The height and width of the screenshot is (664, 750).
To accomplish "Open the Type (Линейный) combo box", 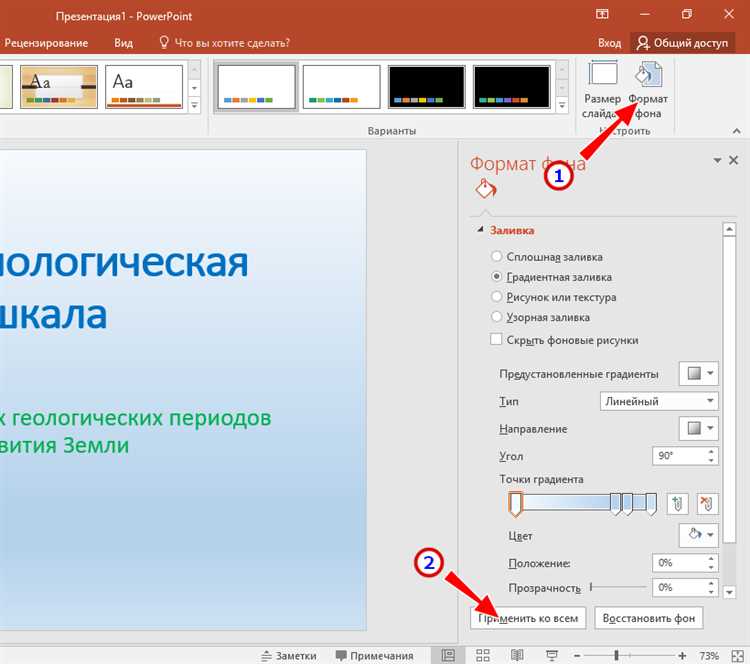I will coord(659,401).
